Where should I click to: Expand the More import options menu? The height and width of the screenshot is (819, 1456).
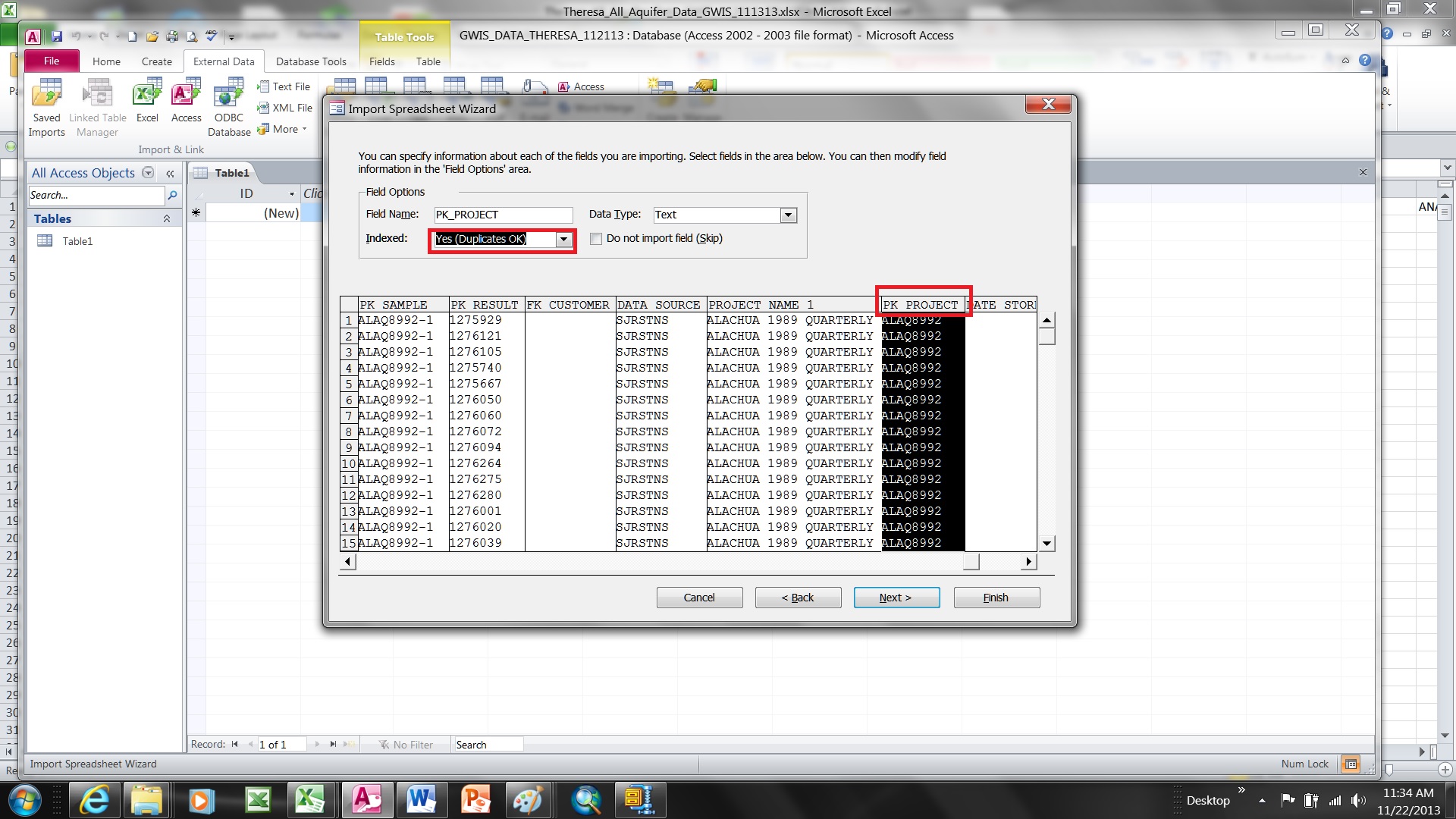[x=282, y=129]
